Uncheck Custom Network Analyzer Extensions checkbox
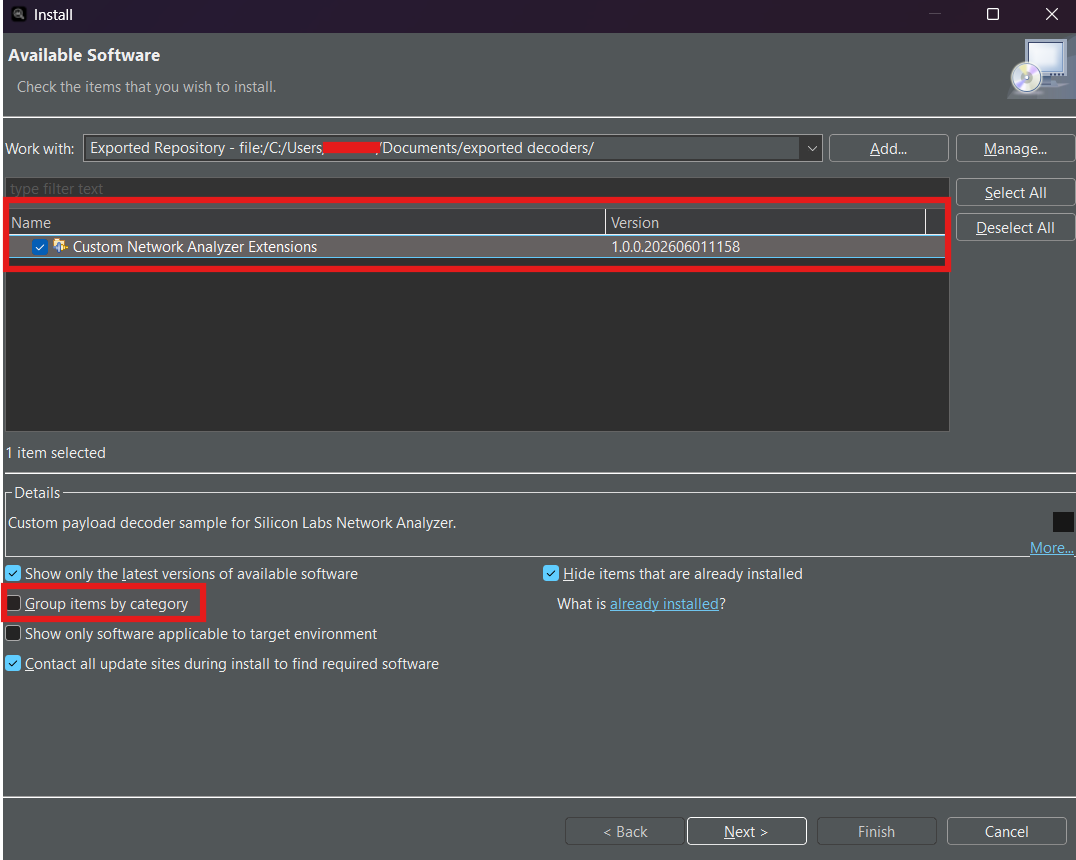This screenshot has width=1076, height=860. click(40, 247)
